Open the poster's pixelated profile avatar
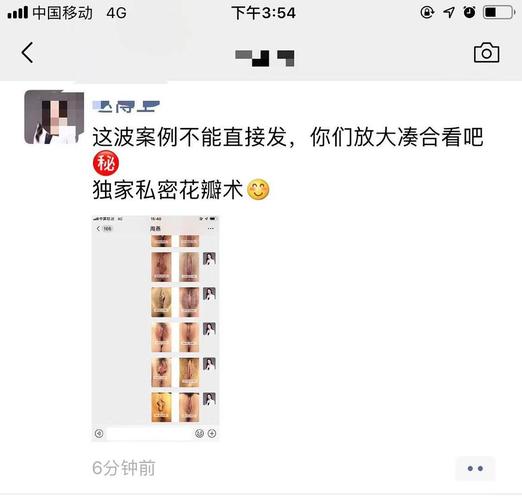The width and height of the screenshot is (522, 500). click(x=54, y=117)
